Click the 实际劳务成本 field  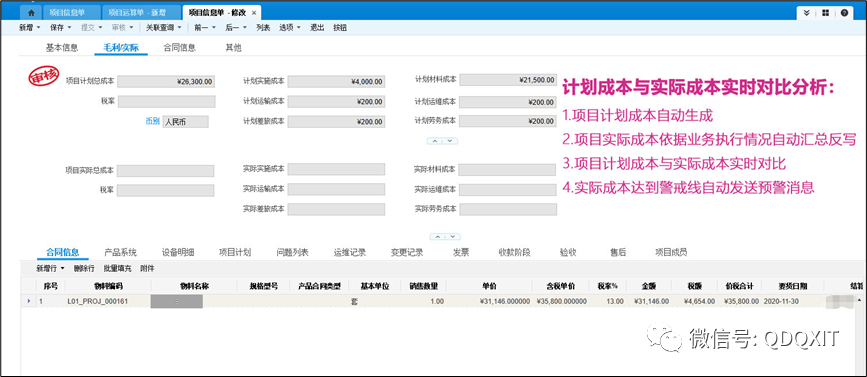coord(508,210)
